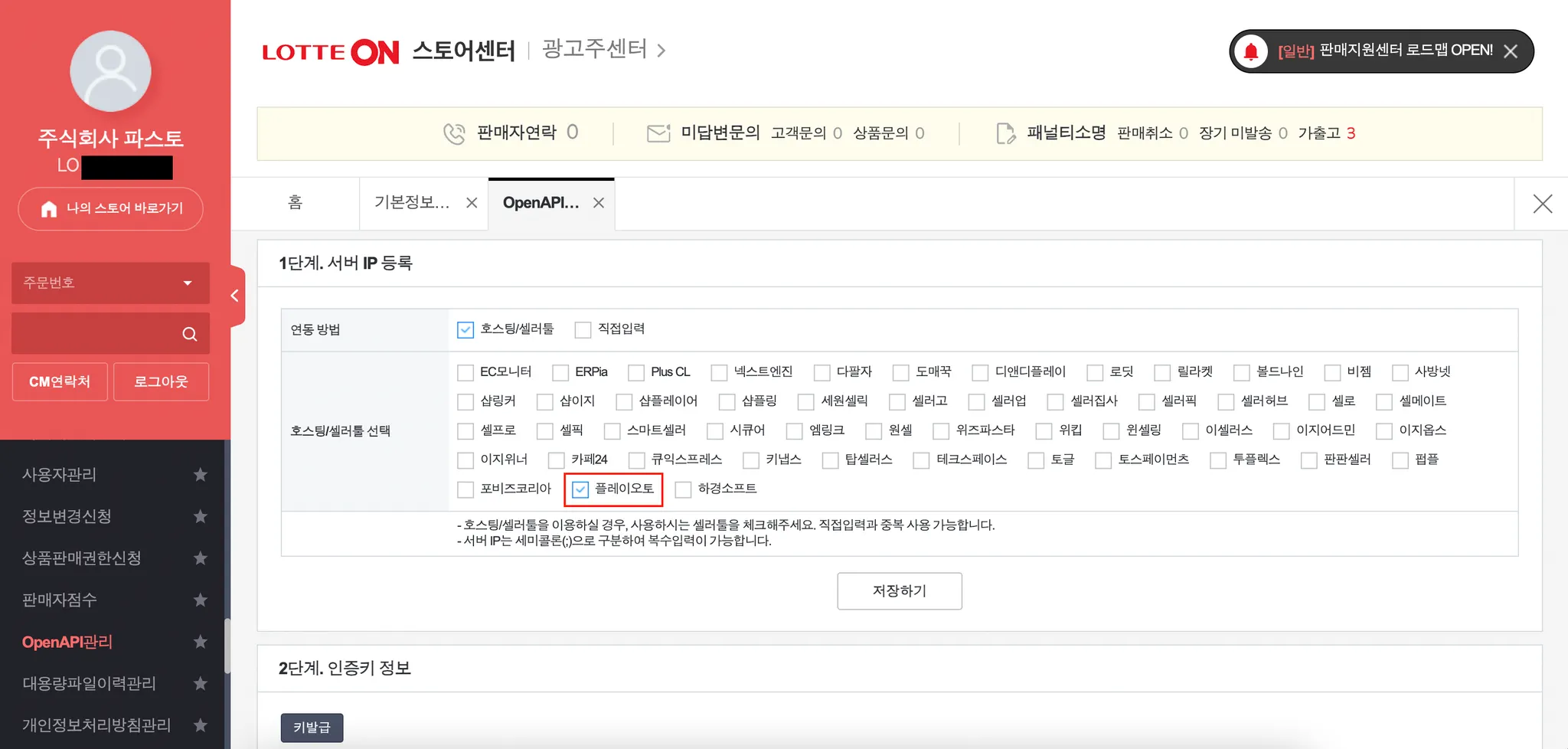Close the 기본정보 tab with its X

click(x=472, y=203)
